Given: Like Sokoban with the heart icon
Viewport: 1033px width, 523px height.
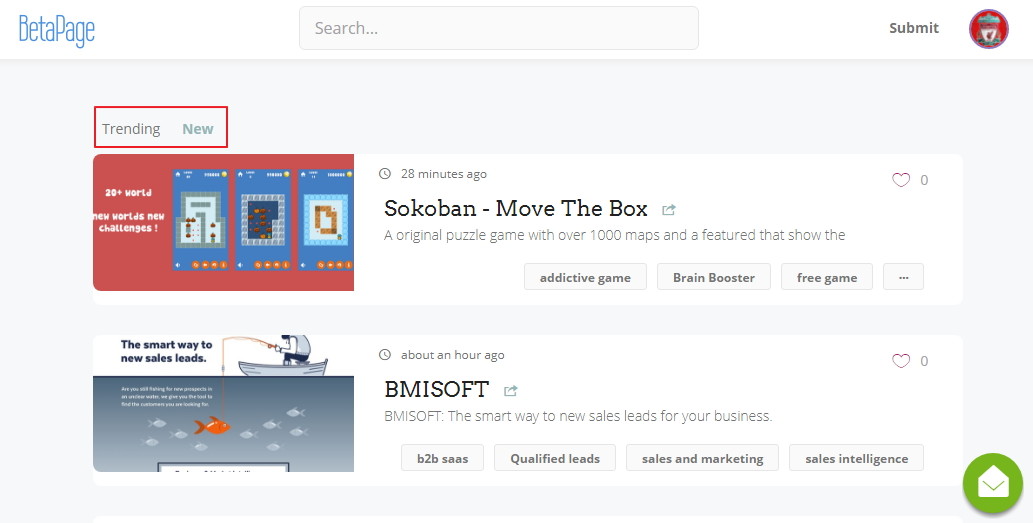Looking at the screenshot, I should tap(901, 180).
